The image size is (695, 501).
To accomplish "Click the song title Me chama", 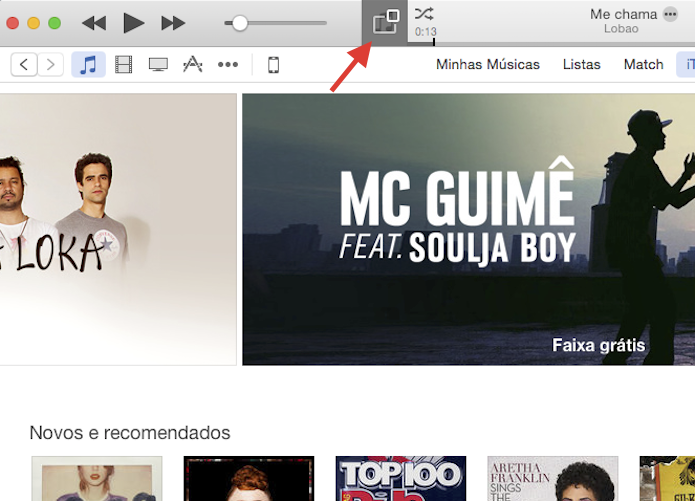I will 624,14.
